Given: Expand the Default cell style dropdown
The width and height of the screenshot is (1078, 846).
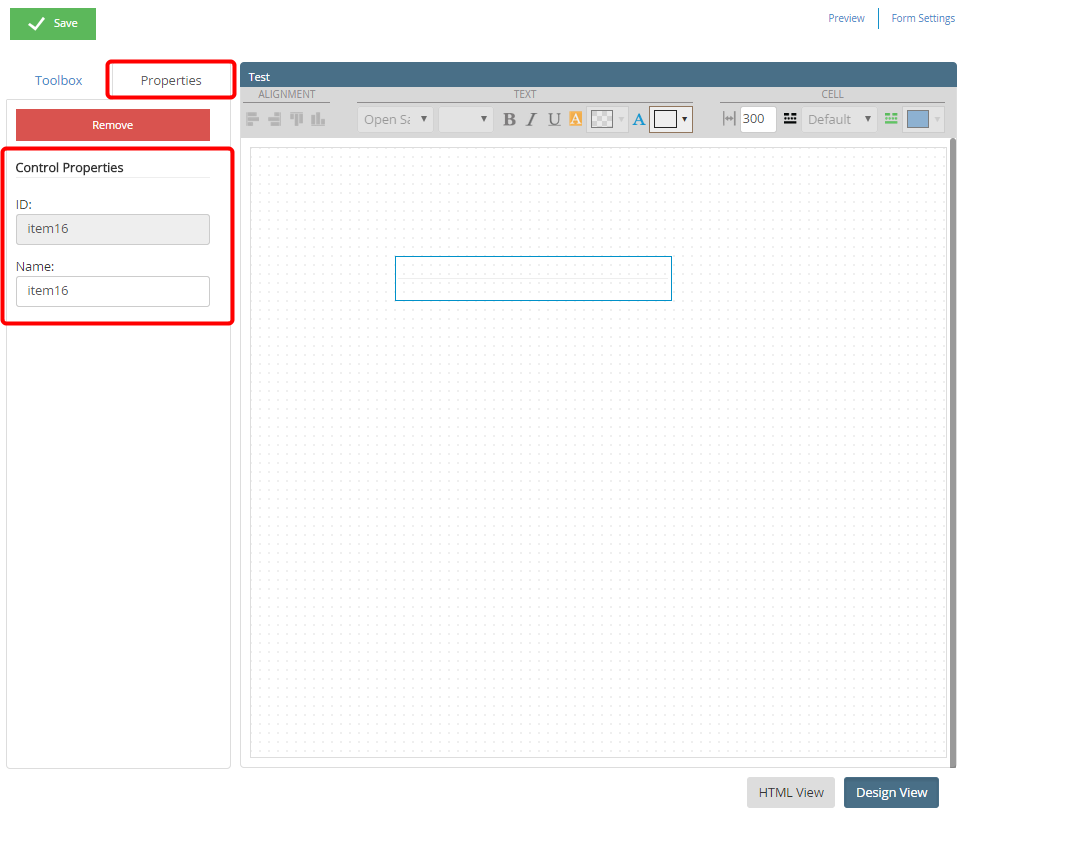Looking at the screenshot, I should tap(839, 119).
